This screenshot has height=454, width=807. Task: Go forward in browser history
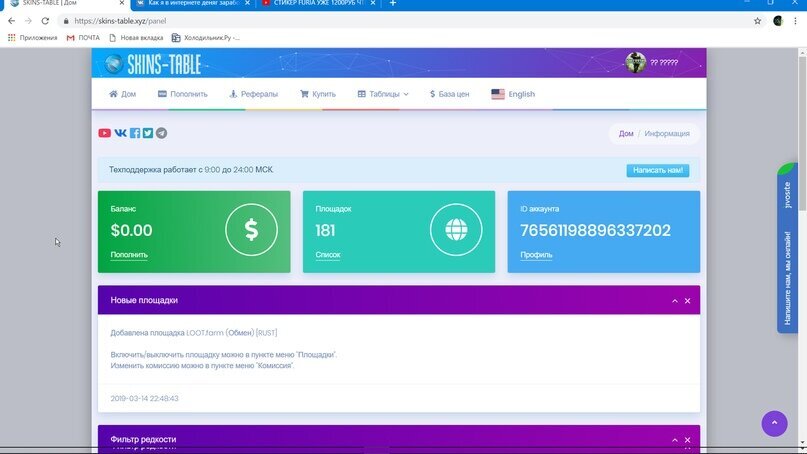click(x=28, y=21)
